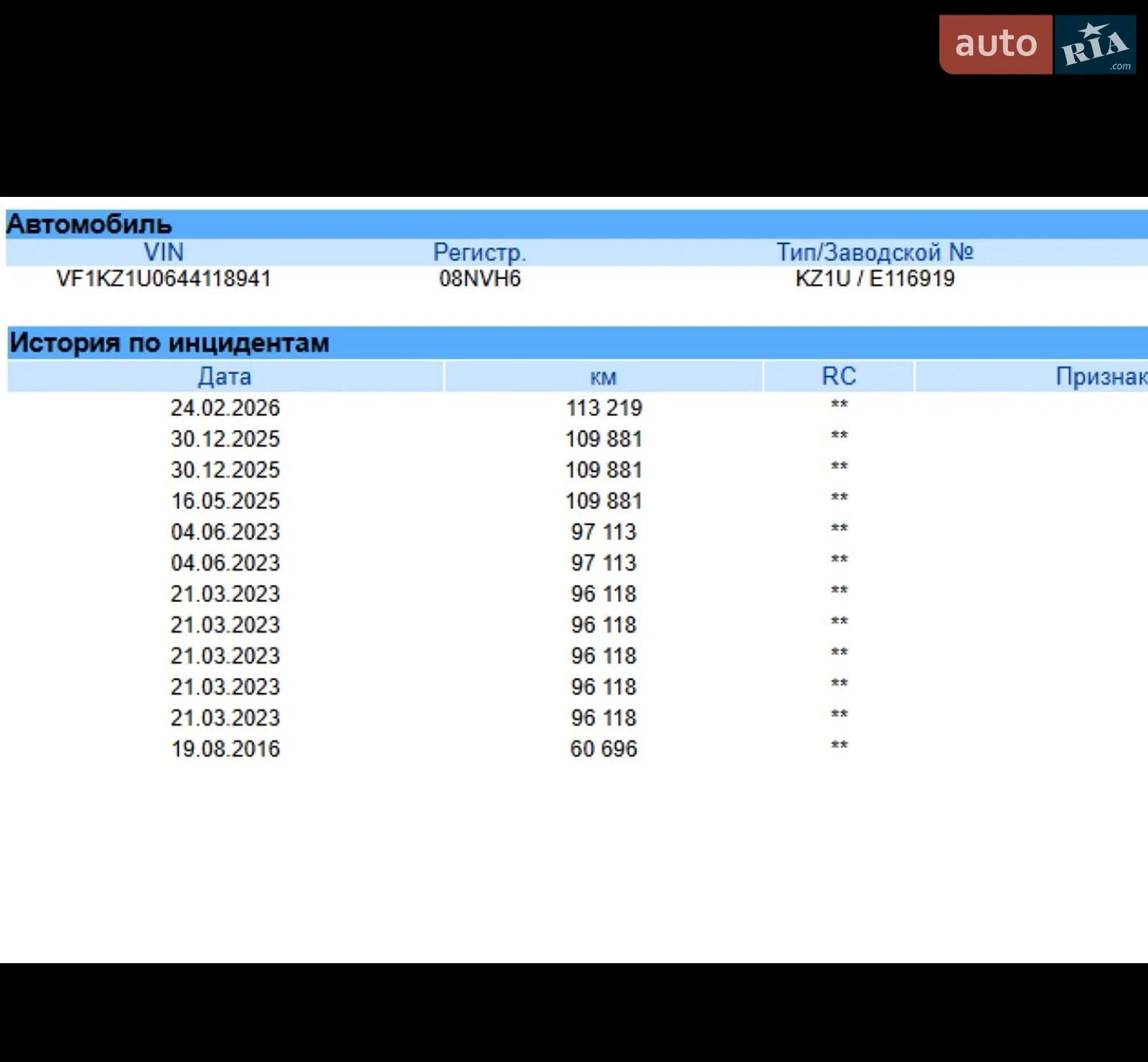Click the RC asterisks in the 19.08.2016 row
The image size is (1148, 1062).
(x=839, y=745)
